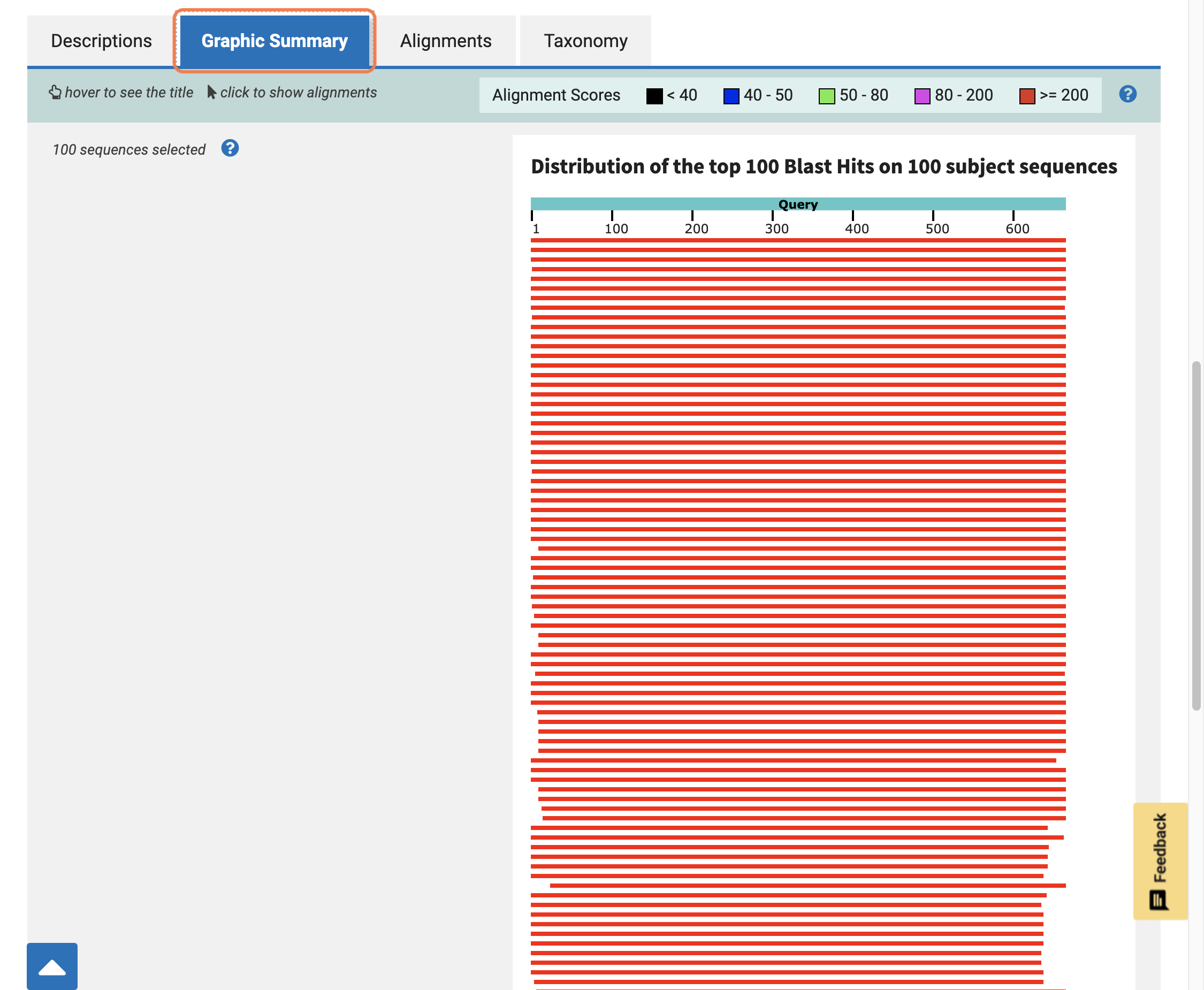The width and height of the screenshot is (1204, 990).
Task: Click the 100 tick label on query axis
Action: (616, 229)
